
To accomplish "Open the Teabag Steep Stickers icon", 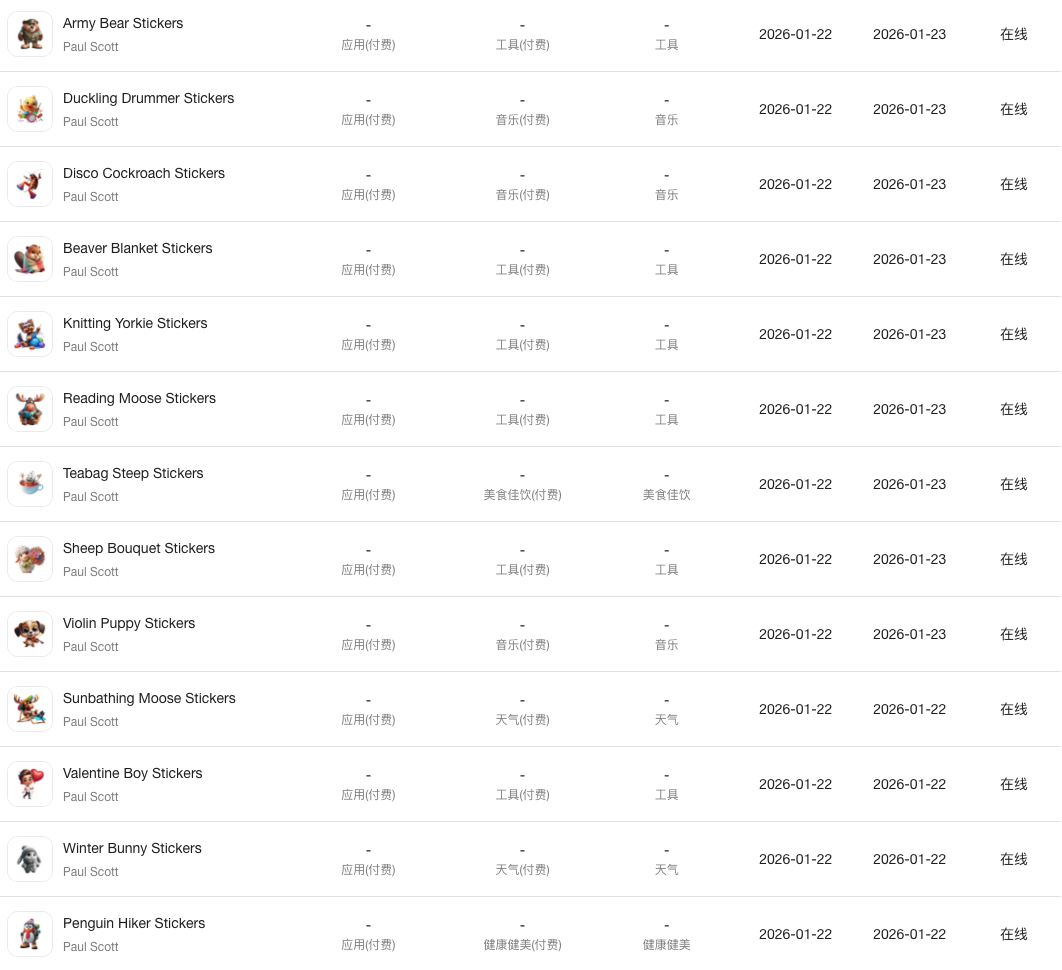I will tap(30, 484).
